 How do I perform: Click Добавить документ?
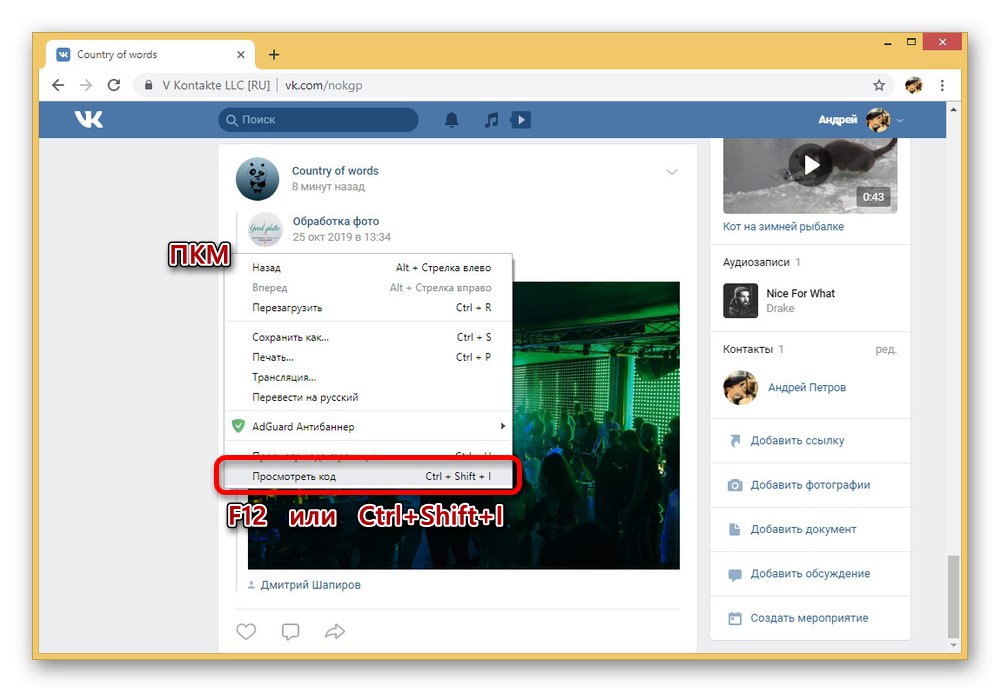click(803, 529)
